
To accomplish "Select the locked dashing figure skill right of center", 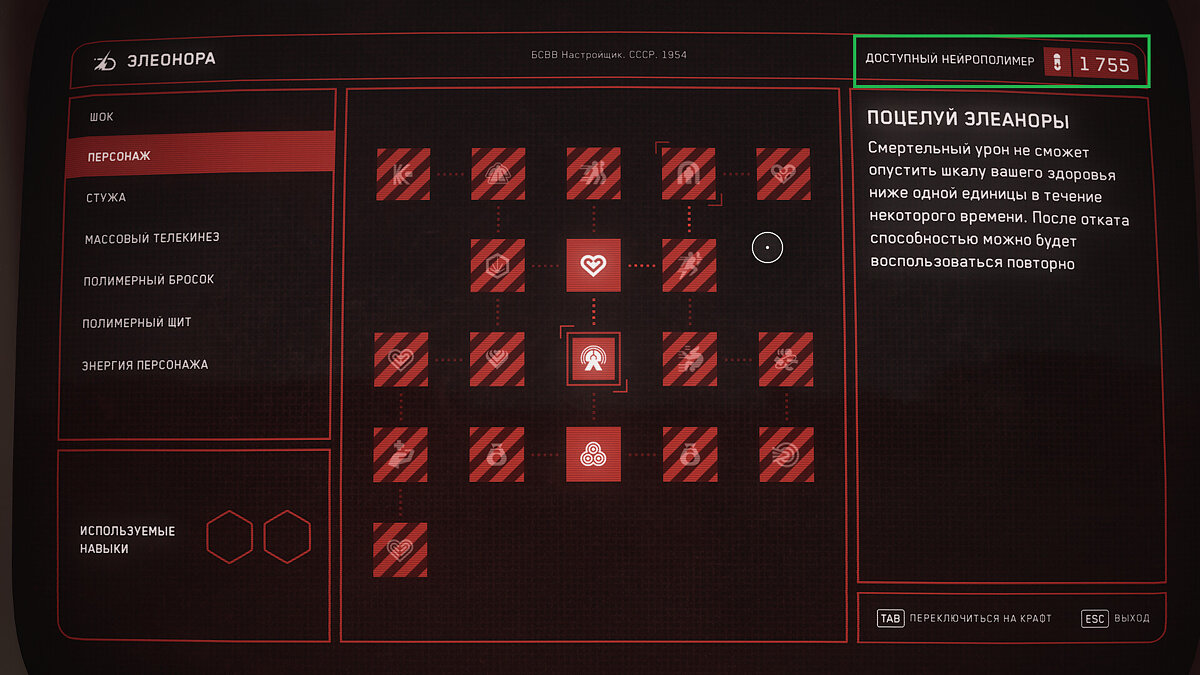I will pyautogui.click(x=689, y=359).
